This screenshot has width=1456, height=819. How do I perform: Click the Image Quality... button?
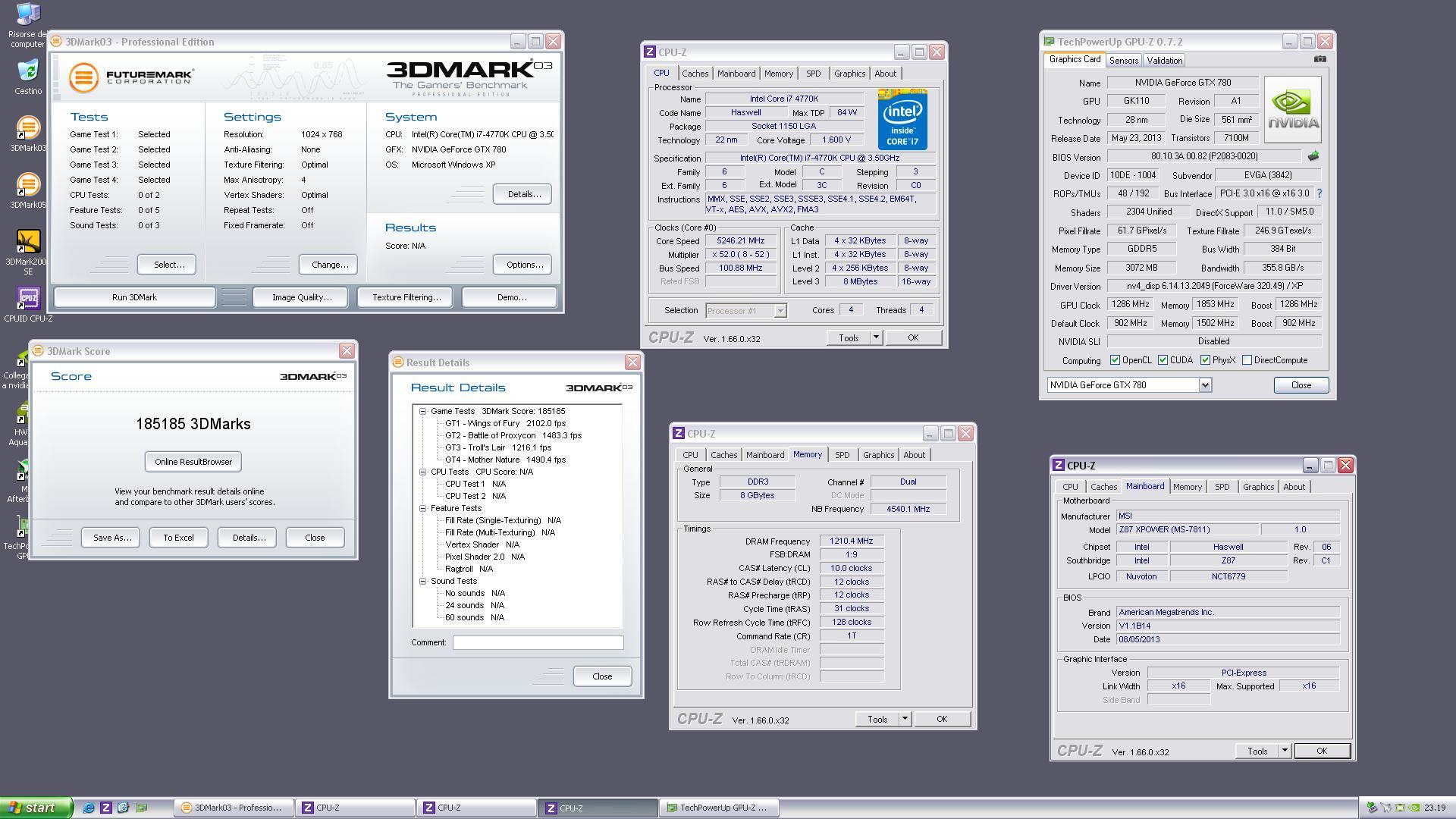(x=302, y=297)
